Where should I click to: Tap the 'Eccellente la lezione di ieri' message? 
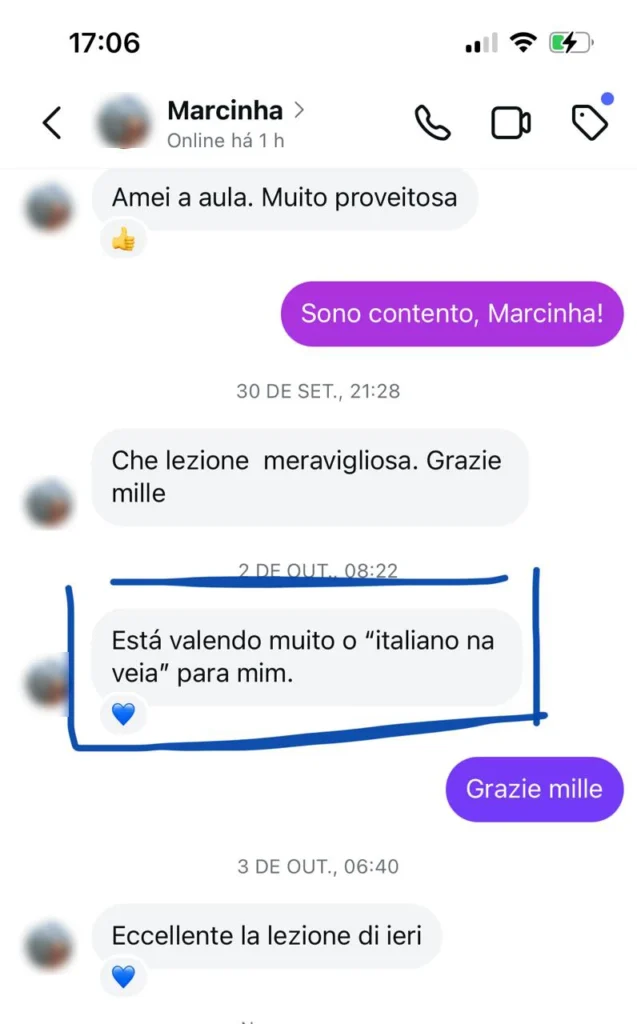[267, 936]
